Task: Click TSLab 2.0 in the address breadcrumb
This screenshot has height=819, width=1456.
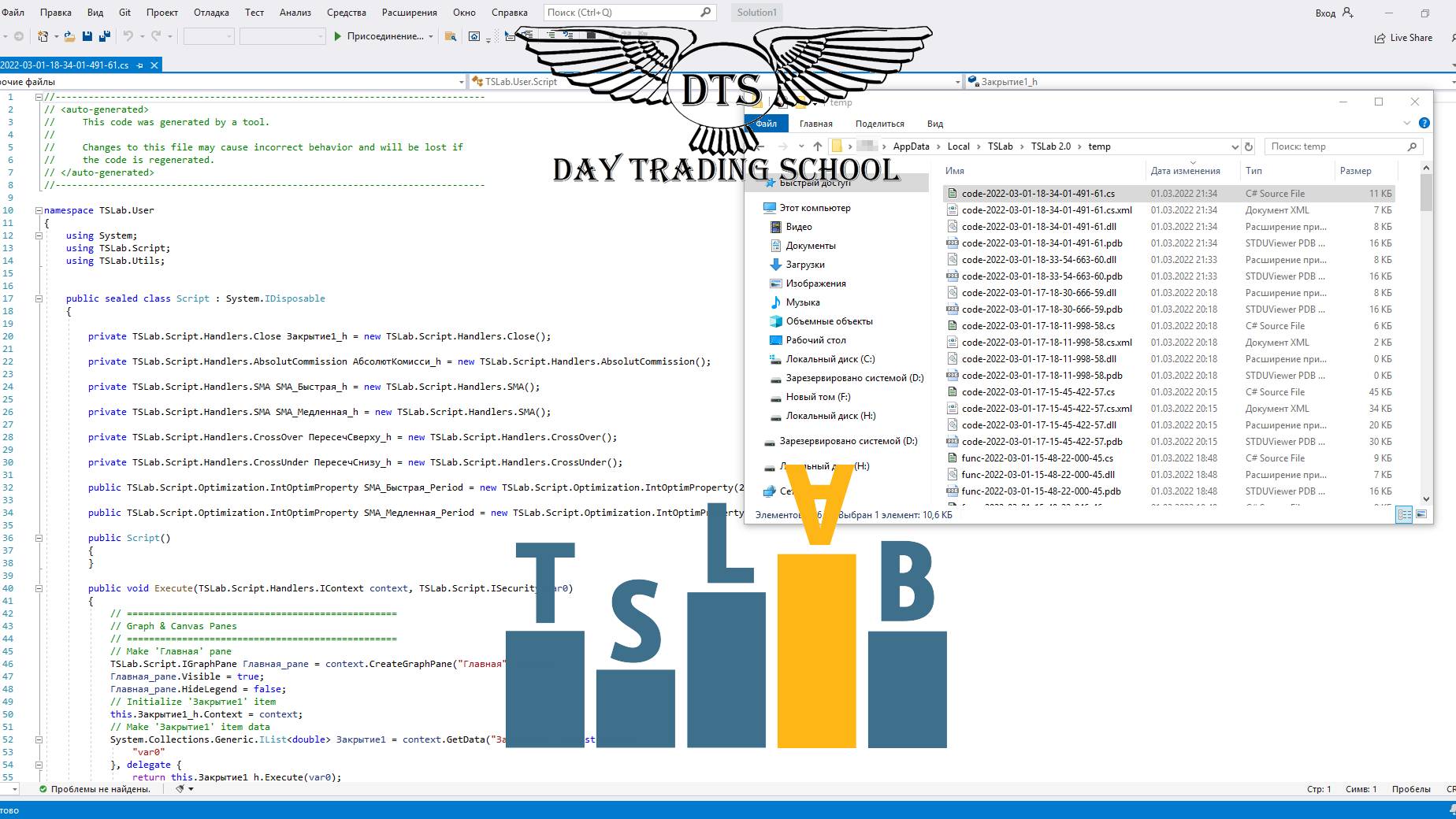Action: [1051, 146]
